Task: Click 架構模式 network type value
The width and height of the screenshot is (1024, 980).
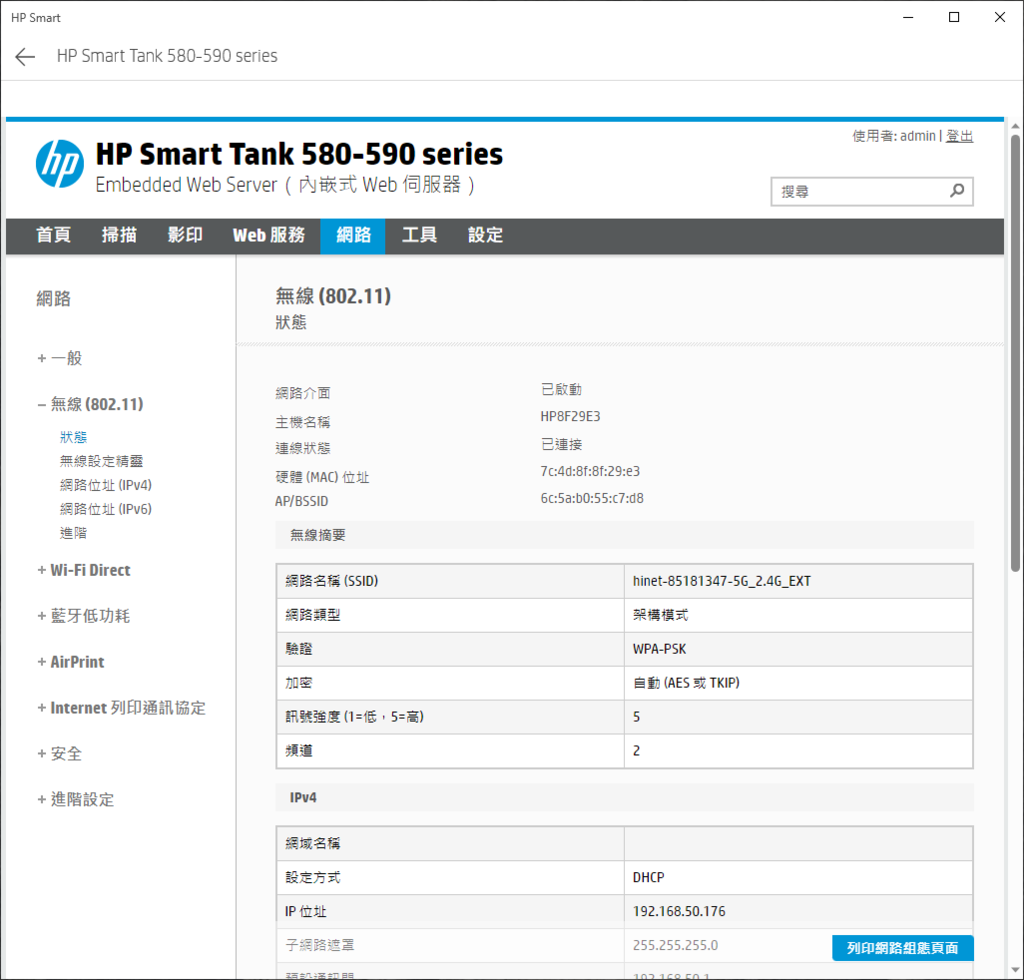Action: [660, 615]
